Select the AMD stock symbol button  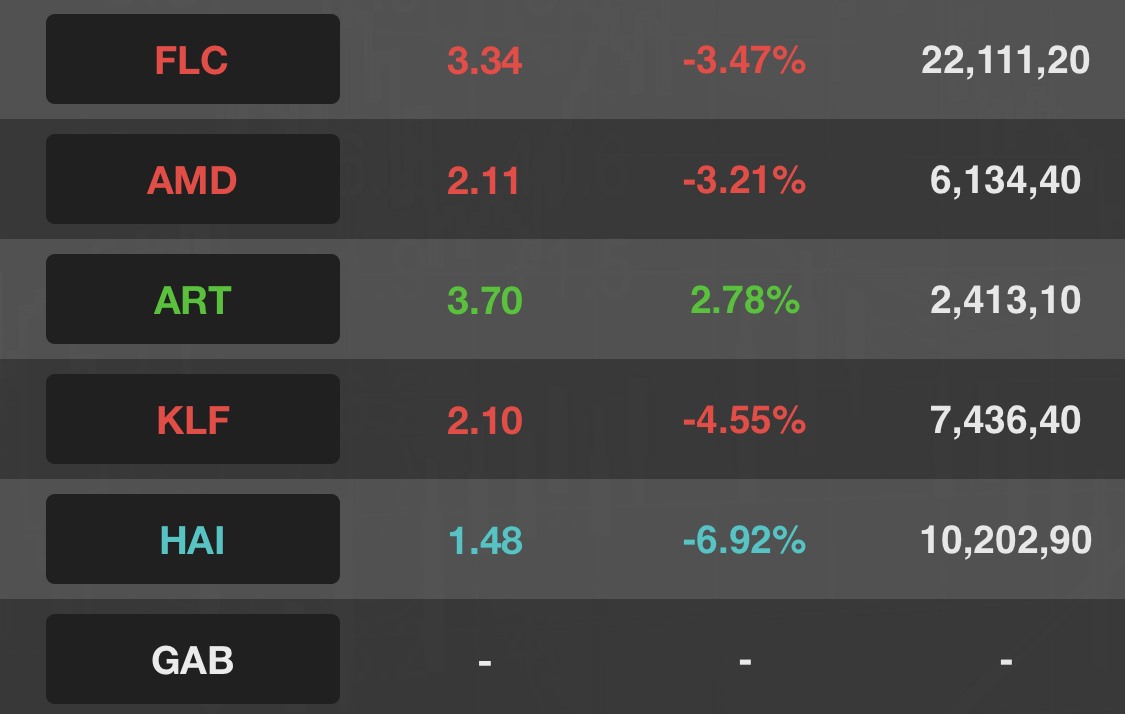click(192, 180)
